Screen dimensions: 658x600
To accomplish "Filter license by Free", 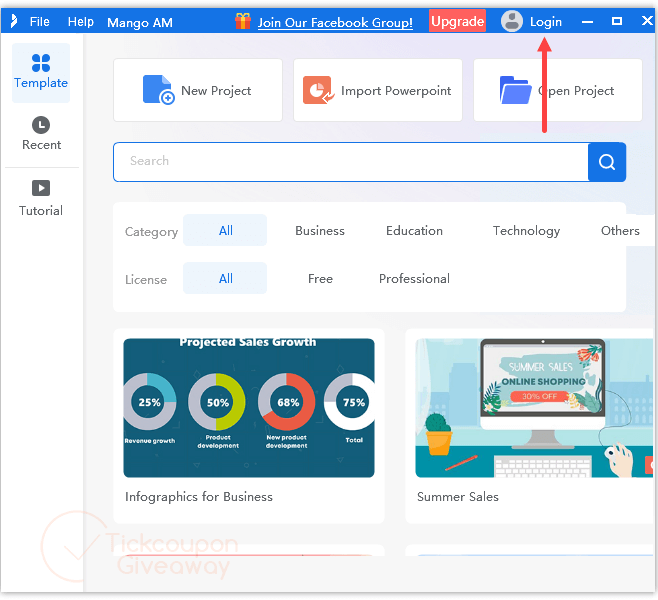I will tap(320, 279).
